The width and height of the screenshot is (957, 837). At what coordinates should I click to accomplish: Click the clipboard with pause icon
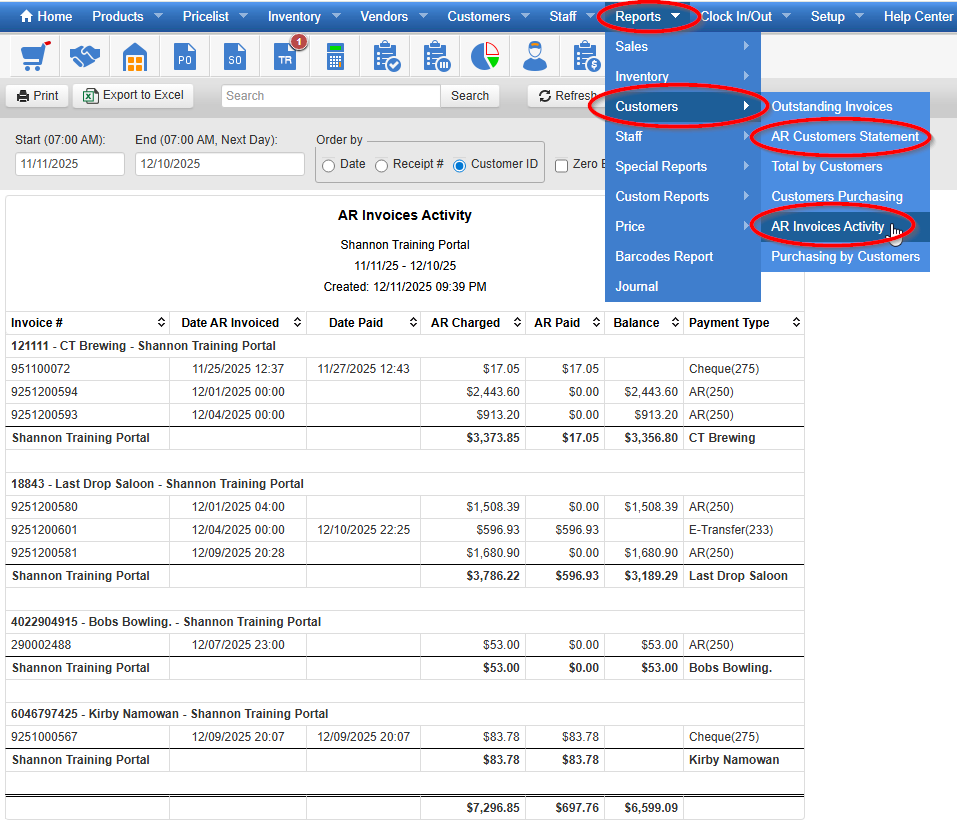pyautogui.click(x=436, y=56)
